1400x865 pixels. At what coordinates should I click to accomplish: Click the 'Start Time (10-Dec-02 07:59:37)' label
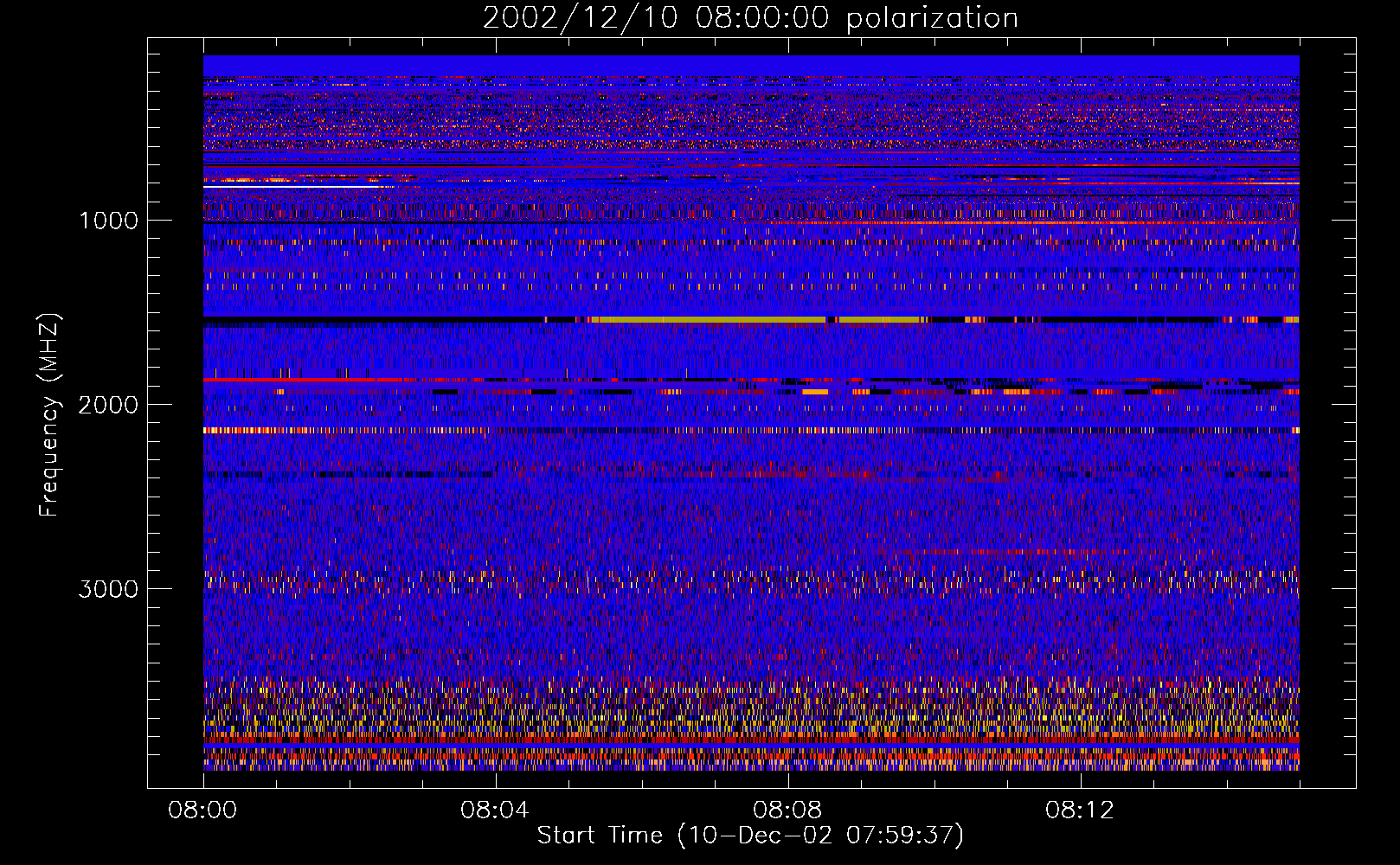click(750, 836)
